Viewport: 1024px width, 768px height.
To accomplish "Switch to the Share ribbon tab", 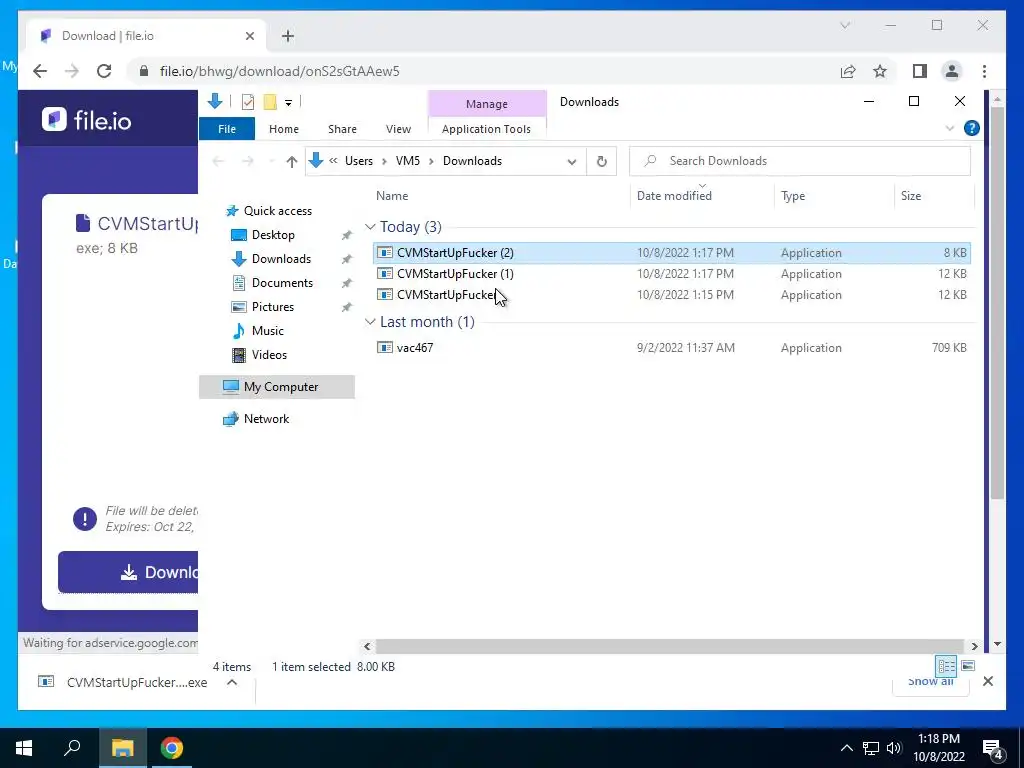I will coord(342,129).
